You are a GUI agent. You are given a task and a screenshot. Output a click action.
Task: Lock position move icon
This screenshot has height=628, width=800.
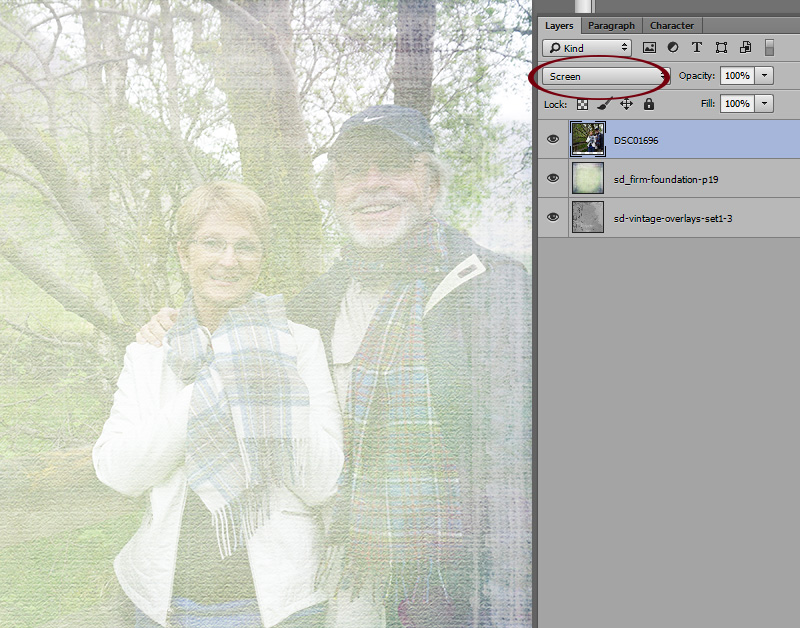(x=627, y=104)
